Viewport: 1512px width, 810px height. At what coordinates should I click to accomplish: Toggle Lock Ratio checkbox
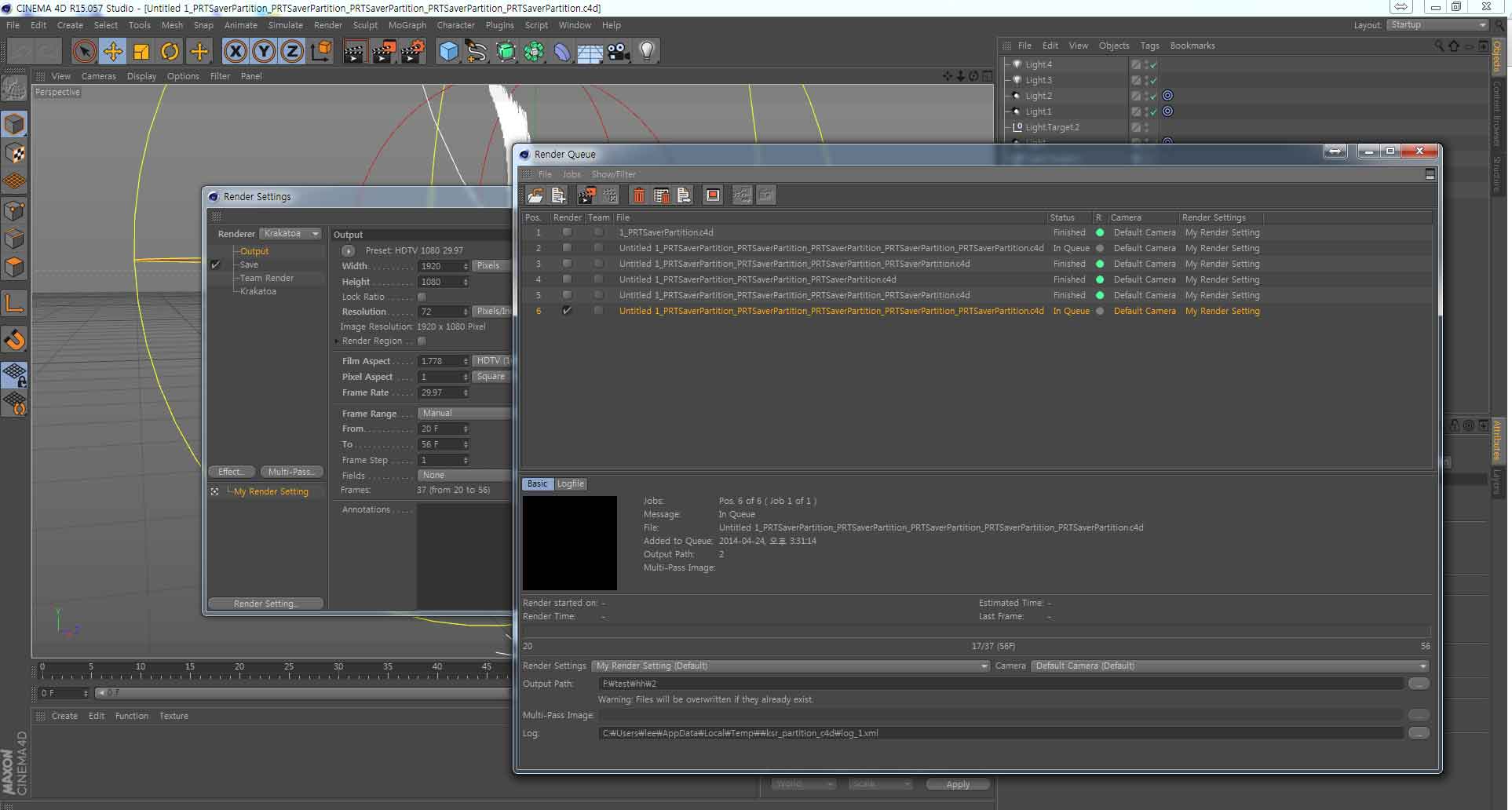point(422,297)
